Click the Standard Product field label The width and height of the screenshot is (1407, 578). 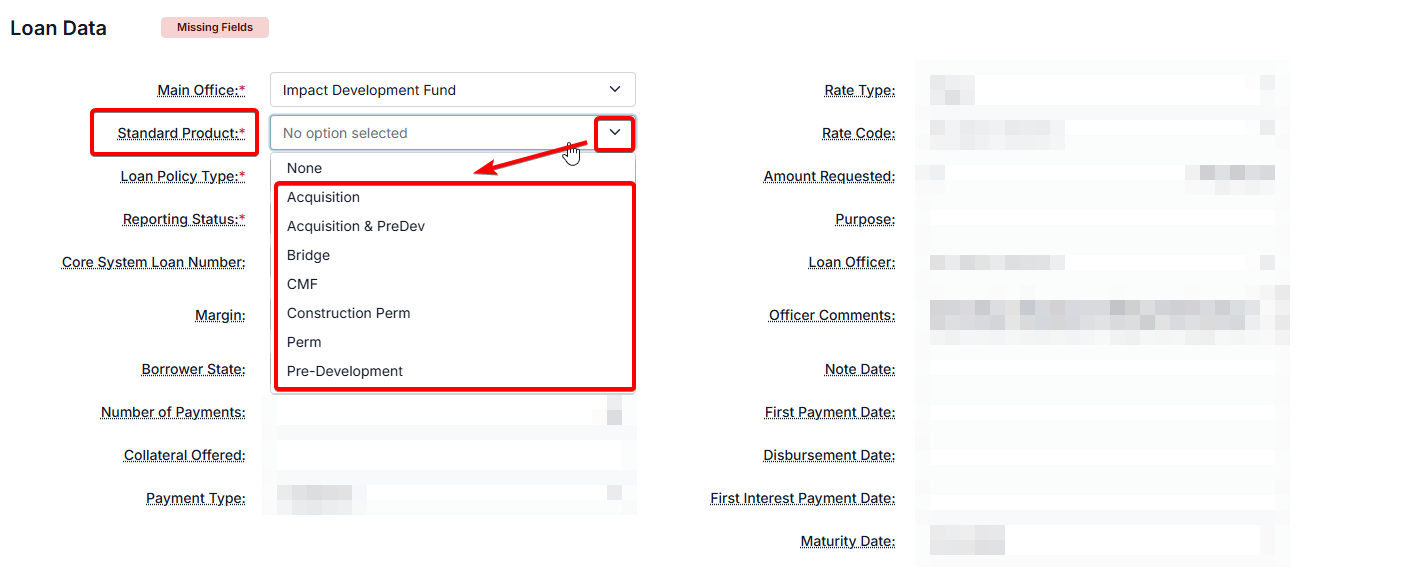pos(180,133)
